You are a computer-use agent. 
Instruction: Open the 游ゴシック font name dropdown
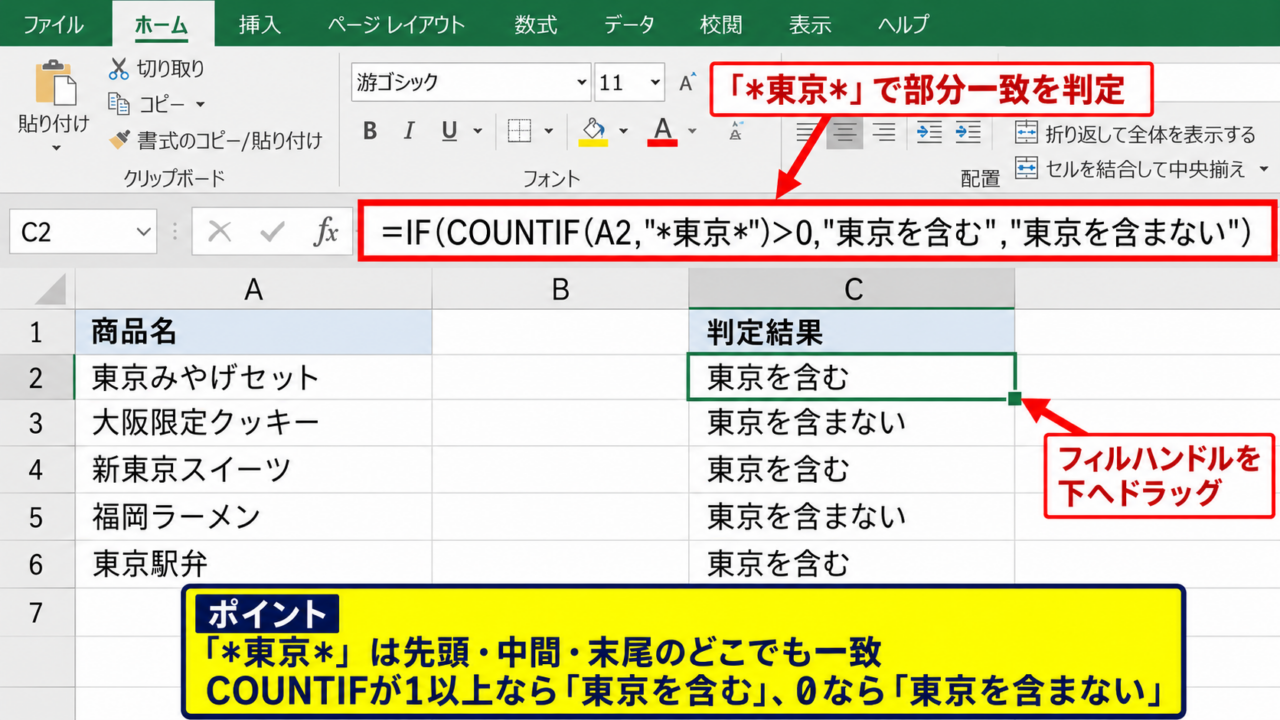tap(582, 83)
